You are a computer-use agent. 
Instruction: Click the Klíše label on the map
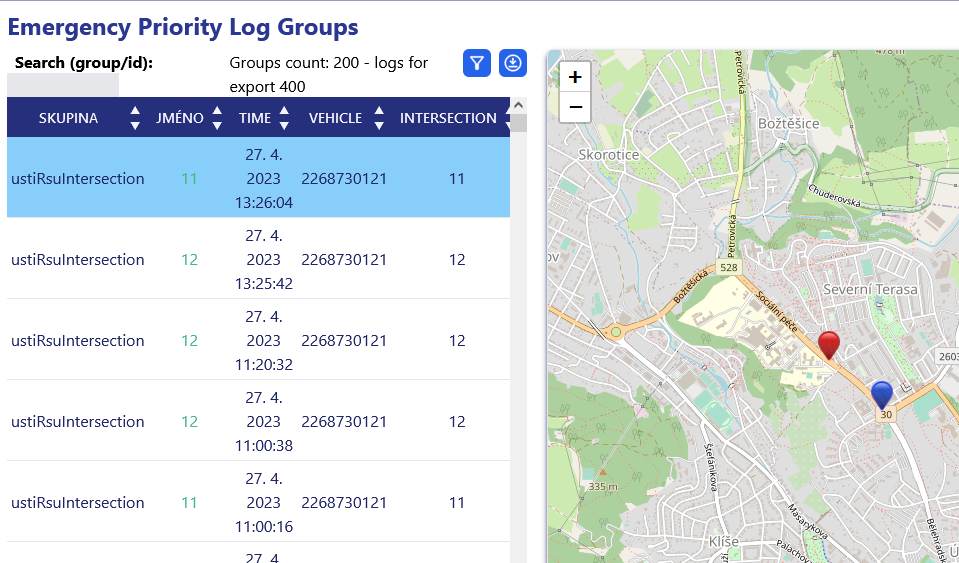(724, 542)
